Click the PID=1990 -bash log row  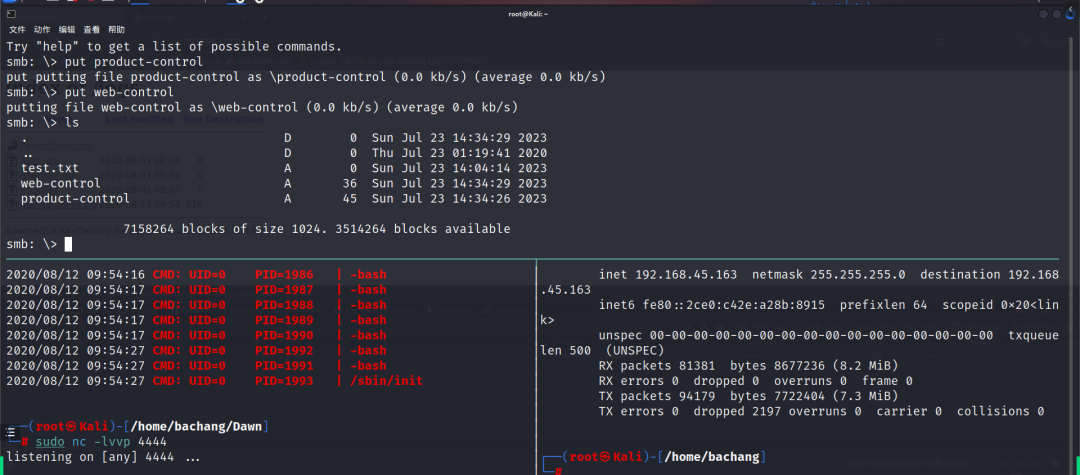[196, 335]
